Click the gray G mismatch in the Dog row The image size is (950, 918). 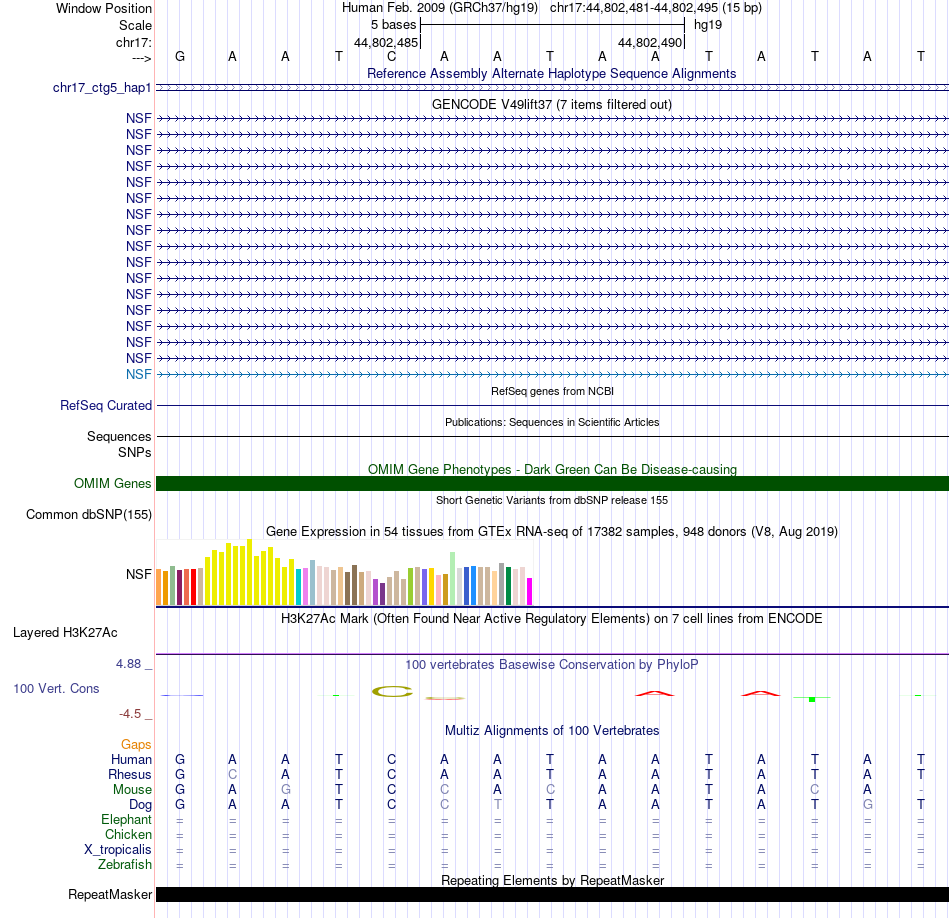(868, 805)
